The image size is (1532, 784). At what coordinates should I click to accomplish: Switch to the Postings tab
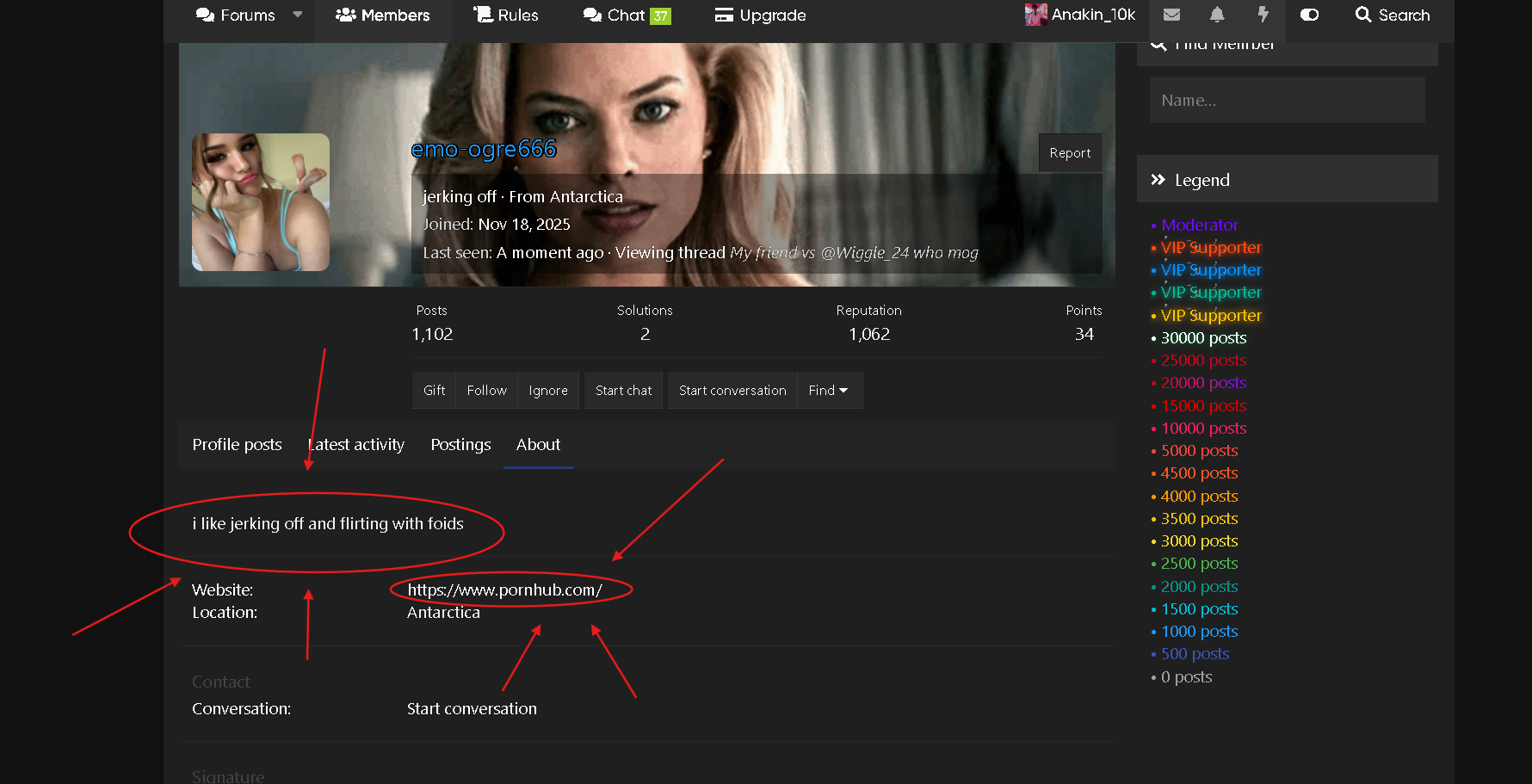(460, 445)
